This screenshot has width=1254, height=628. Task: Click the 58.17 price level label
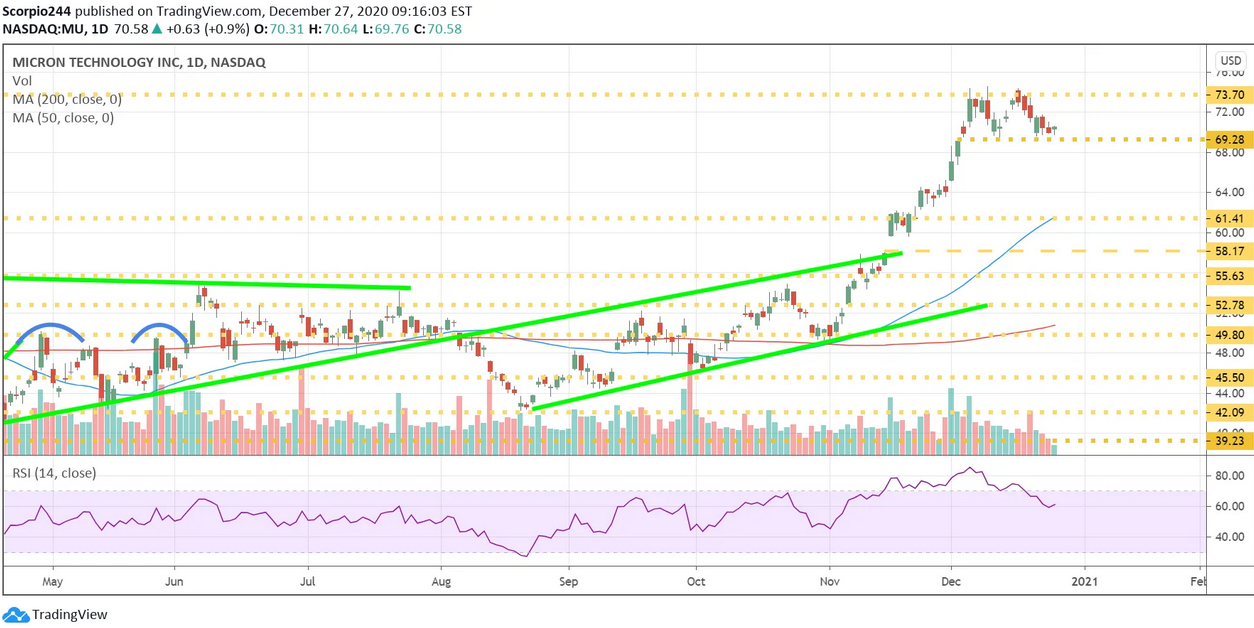(x=1229, y=251)
